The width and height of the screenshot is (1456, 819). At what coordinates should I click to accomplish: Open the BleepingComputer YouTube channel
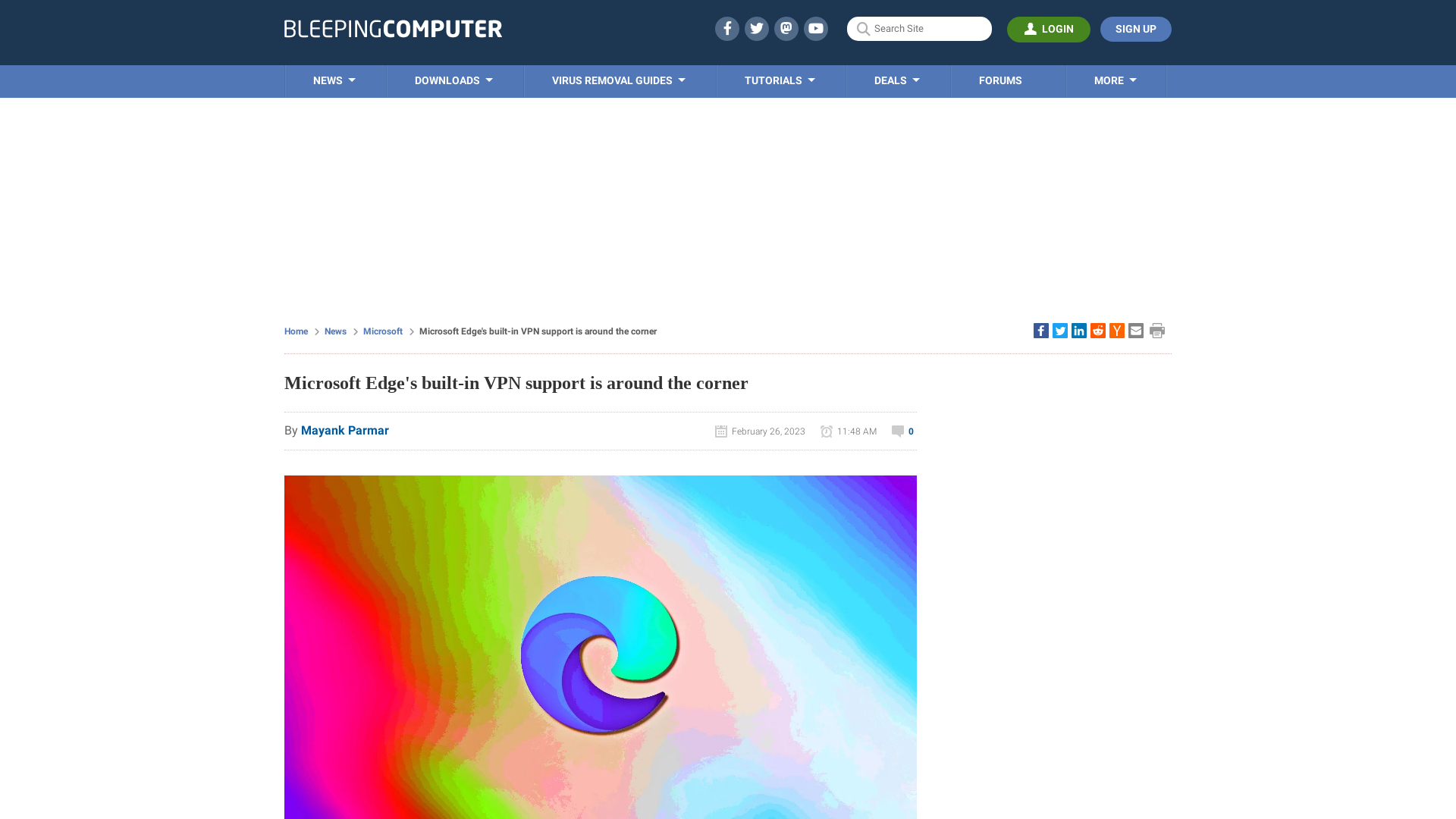coord(816,28)
